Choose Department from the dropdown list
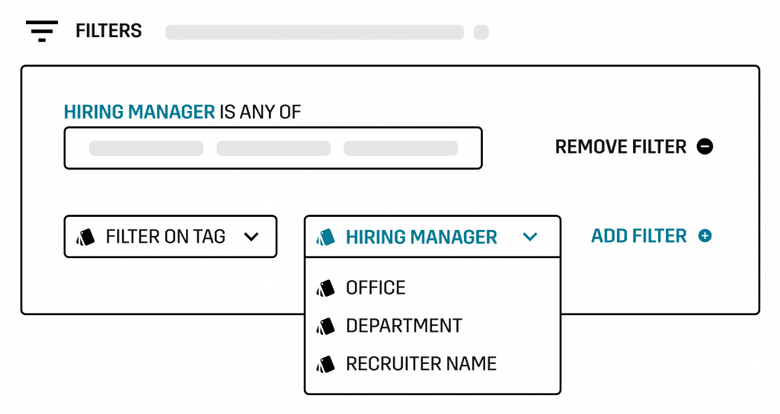The width and height of the screenshot is (780, 414). pyautogui.click(x=404, y=326)
